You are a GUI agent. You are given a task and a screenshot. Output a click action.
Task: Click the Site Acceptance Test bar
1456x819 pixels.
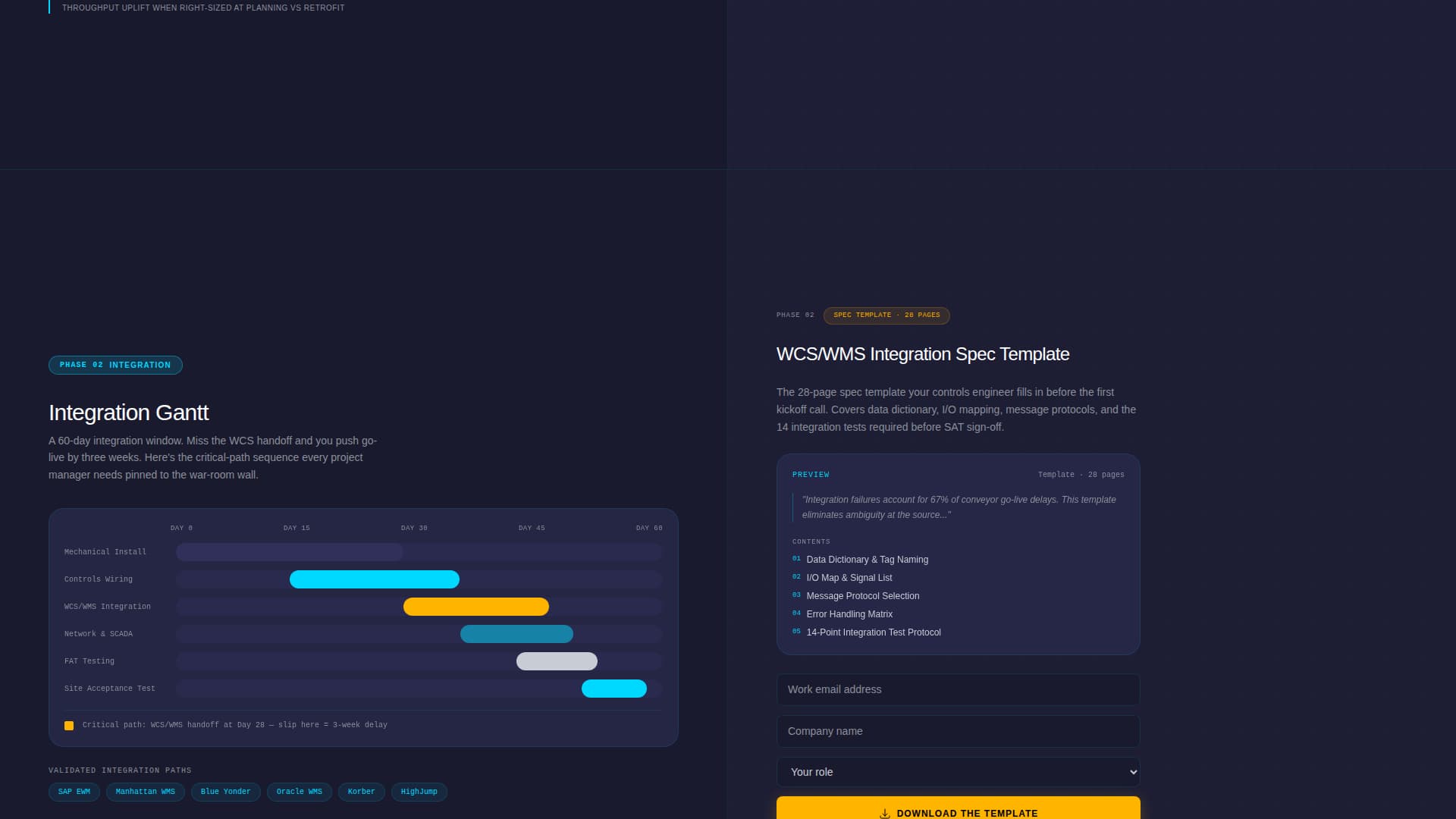(x=614, y=689)
